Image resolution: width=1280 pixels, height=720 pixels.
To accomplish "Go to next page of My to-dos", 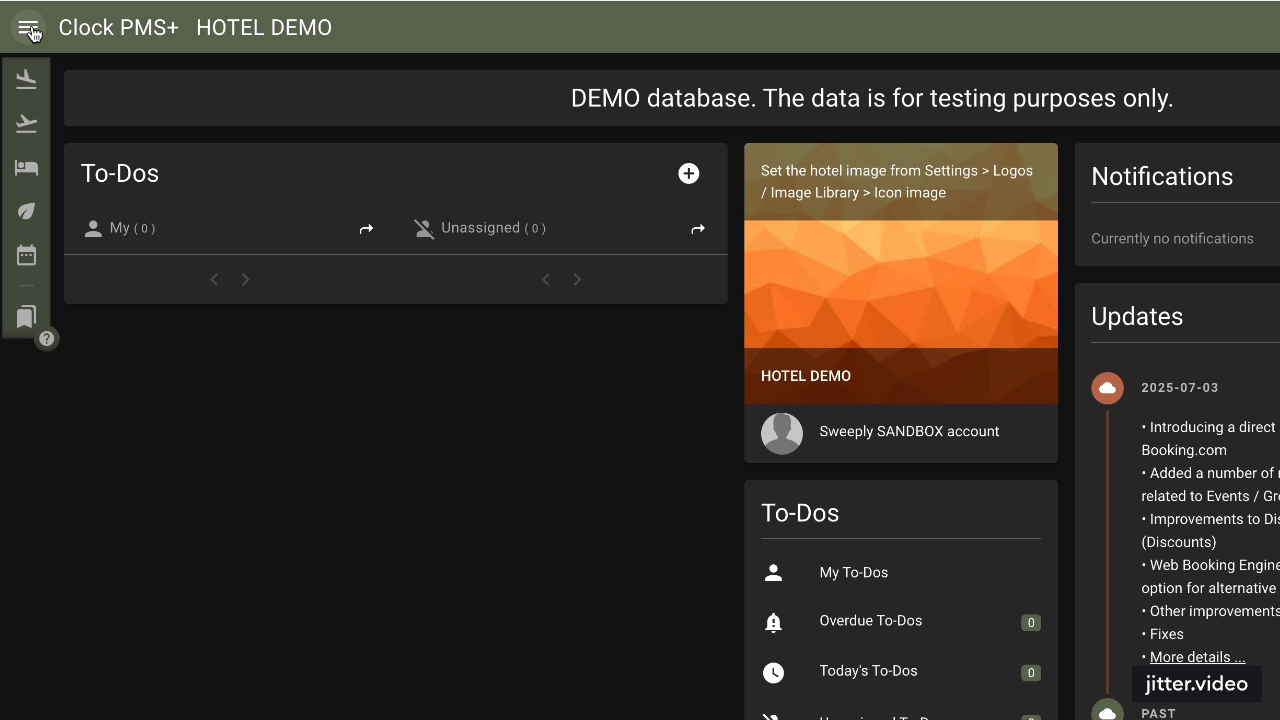I will 245,280.
